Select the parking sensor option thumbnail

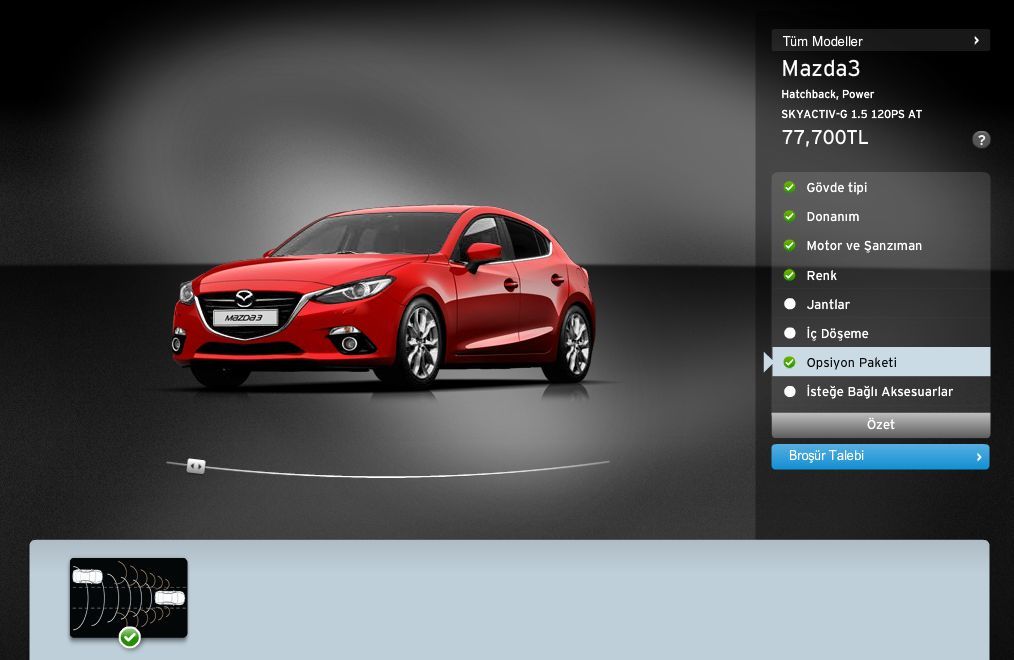click(x=128, y=595)
